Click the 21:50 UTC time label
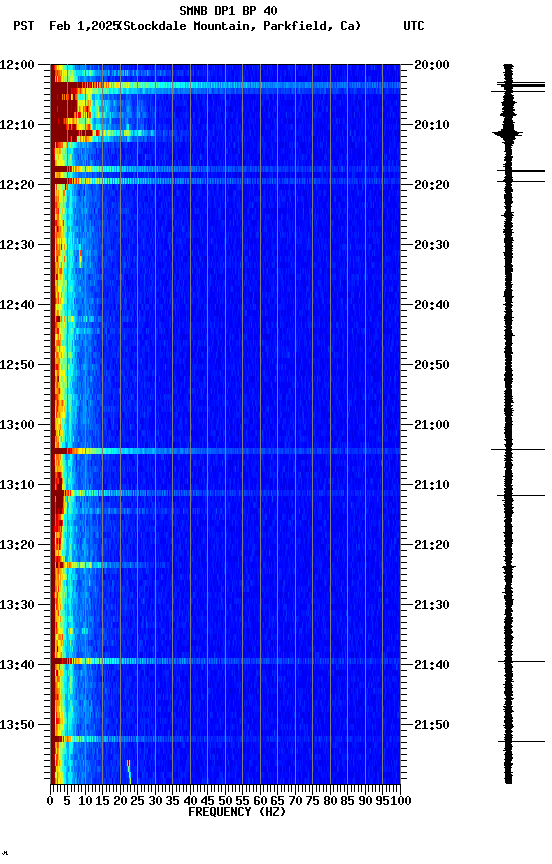The width and height of the screenshot is (552, 864). tap(432, 726)
